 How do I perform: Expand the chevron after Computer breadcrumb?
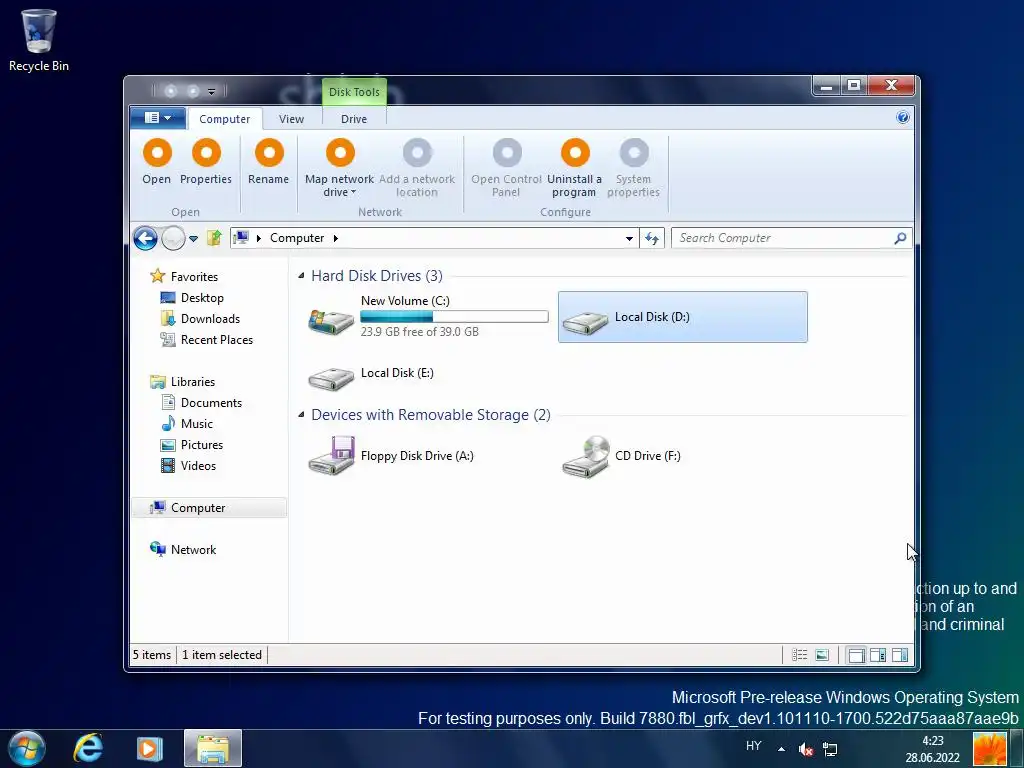pos(336,238)
